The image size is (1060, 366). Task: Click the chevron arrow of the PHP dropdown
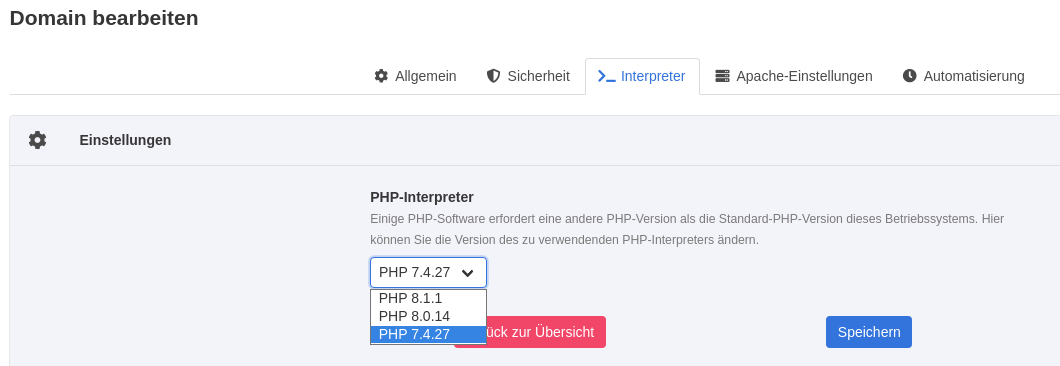click(467, 273)
